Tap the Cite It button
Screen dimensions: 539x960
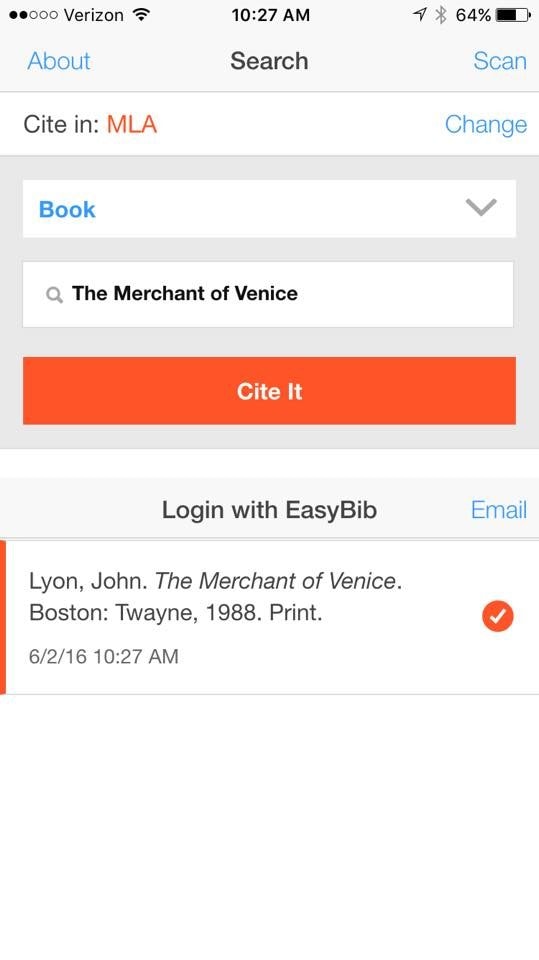click(269, 391)
